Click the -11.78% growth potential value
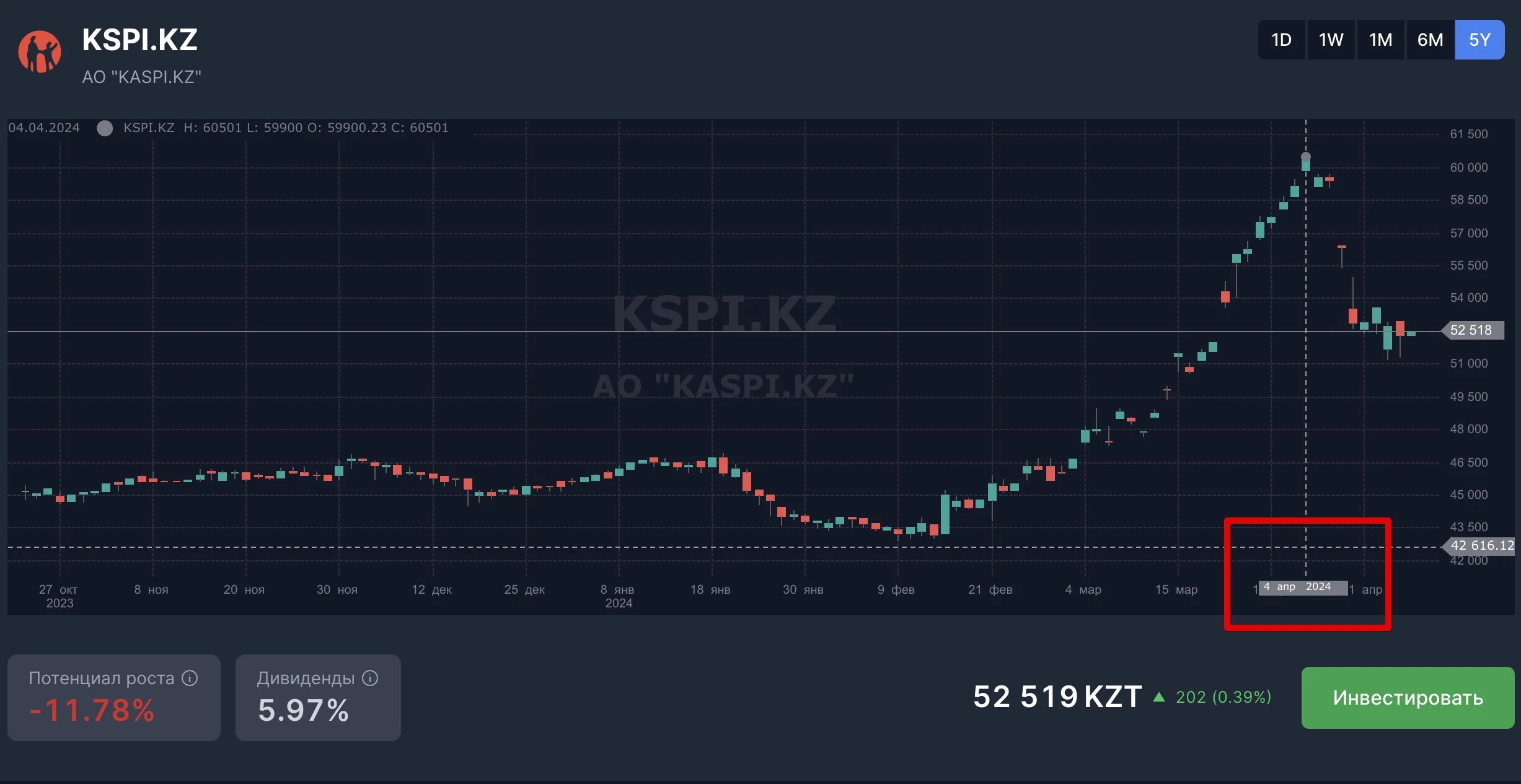 92,710
